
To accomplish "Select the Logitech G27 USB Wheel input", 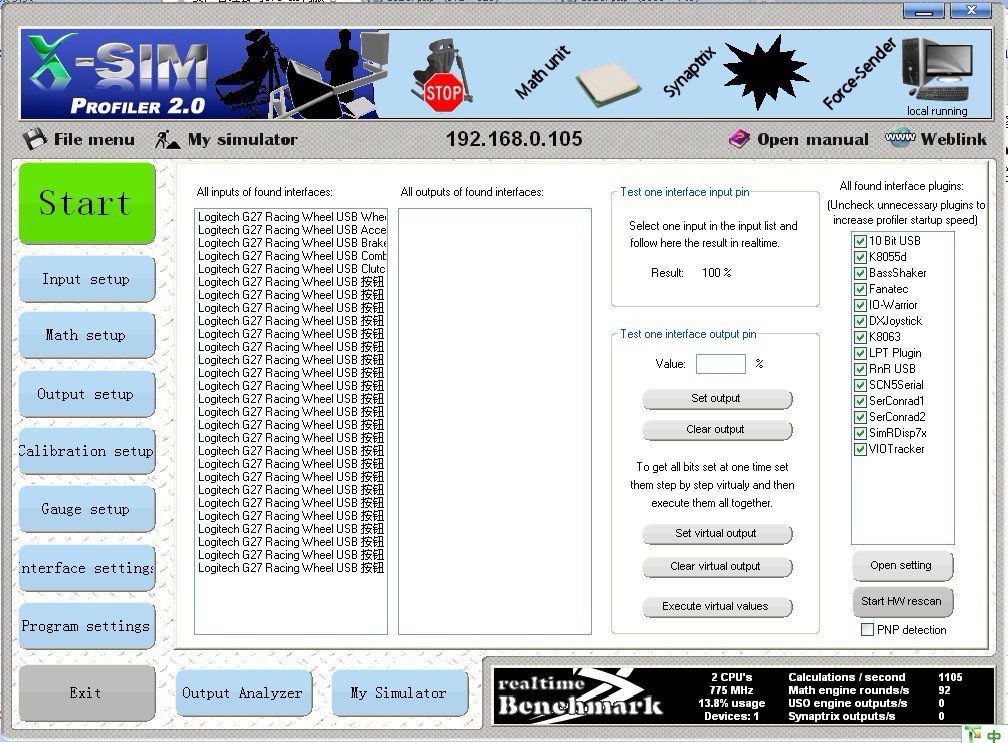I will 291,217.
